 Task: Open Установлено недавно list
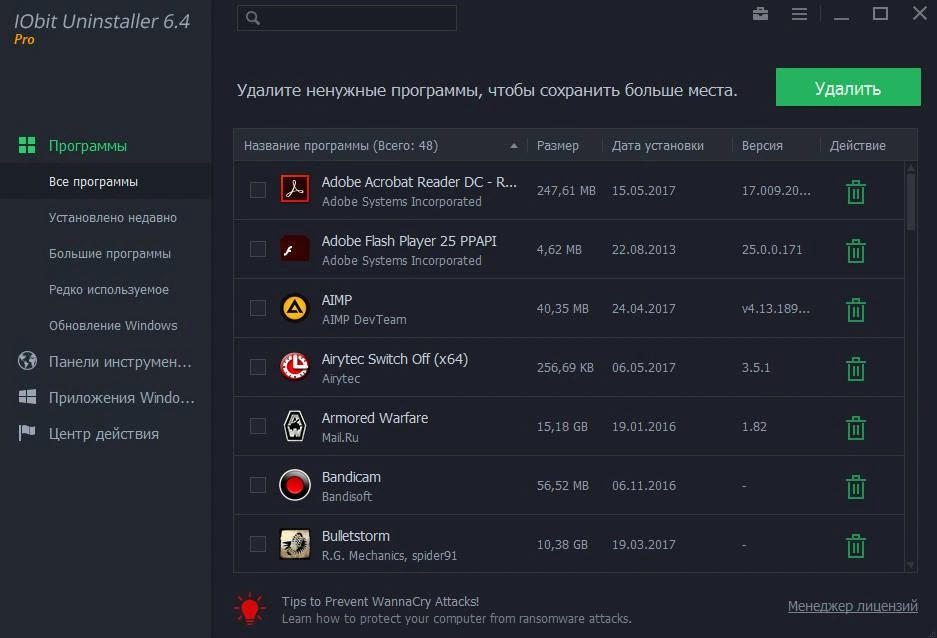113,217
